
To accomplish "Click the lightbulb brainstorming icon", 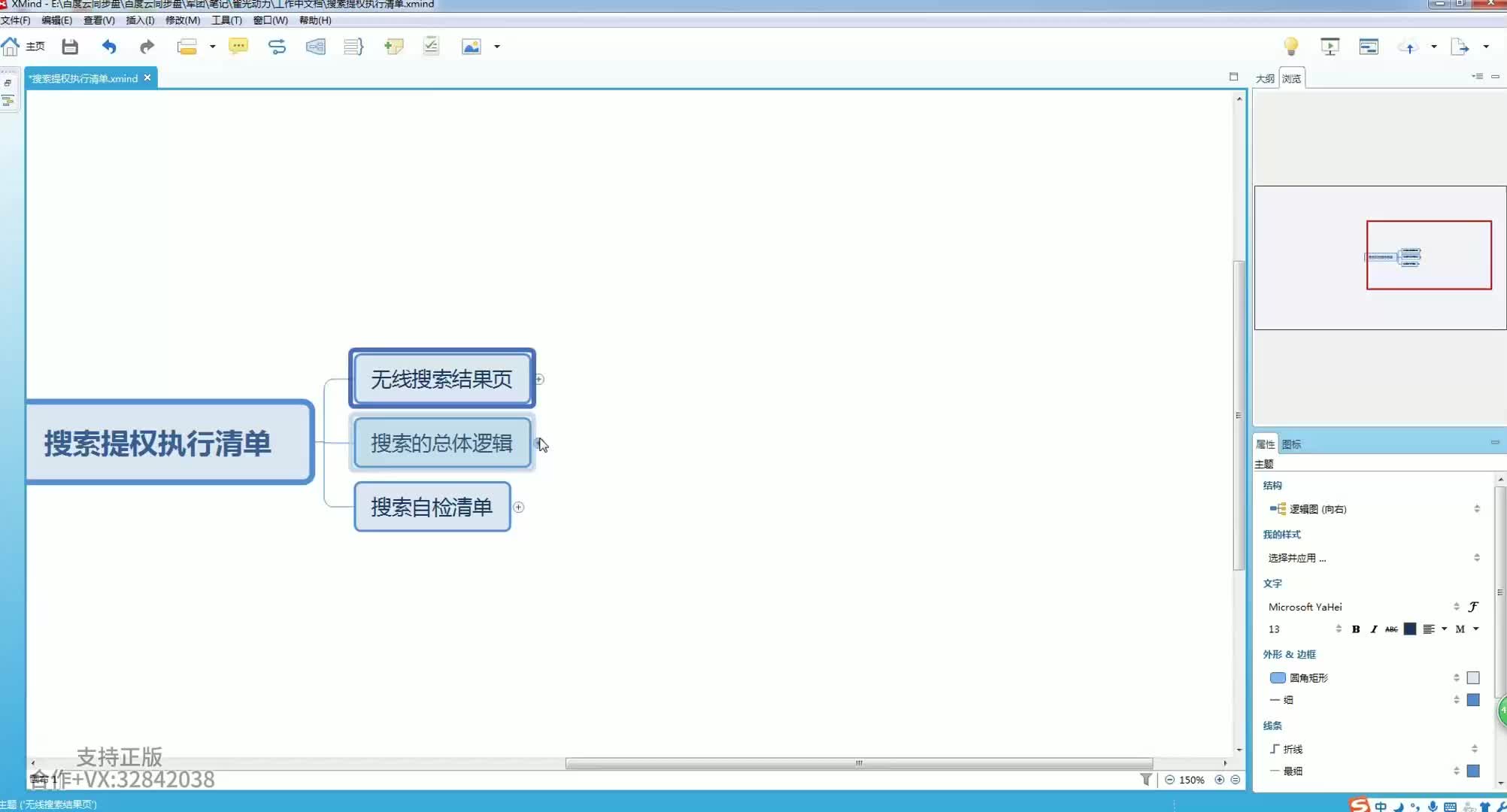I will (1291, 47).
